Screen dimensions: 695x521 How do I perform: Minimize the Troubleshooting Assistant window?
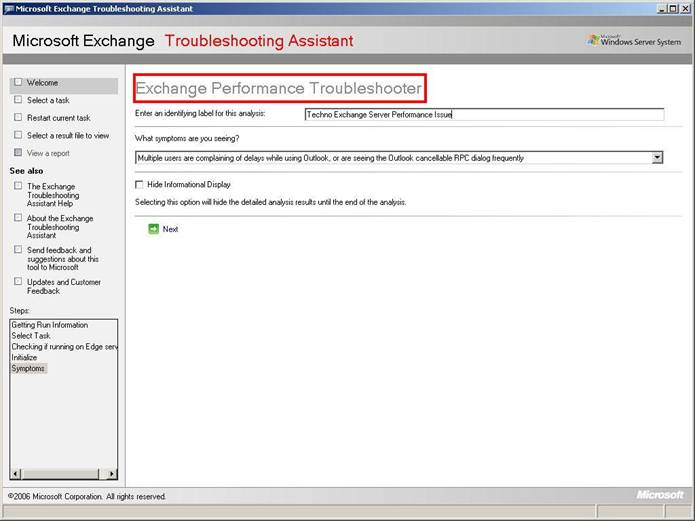662,8
